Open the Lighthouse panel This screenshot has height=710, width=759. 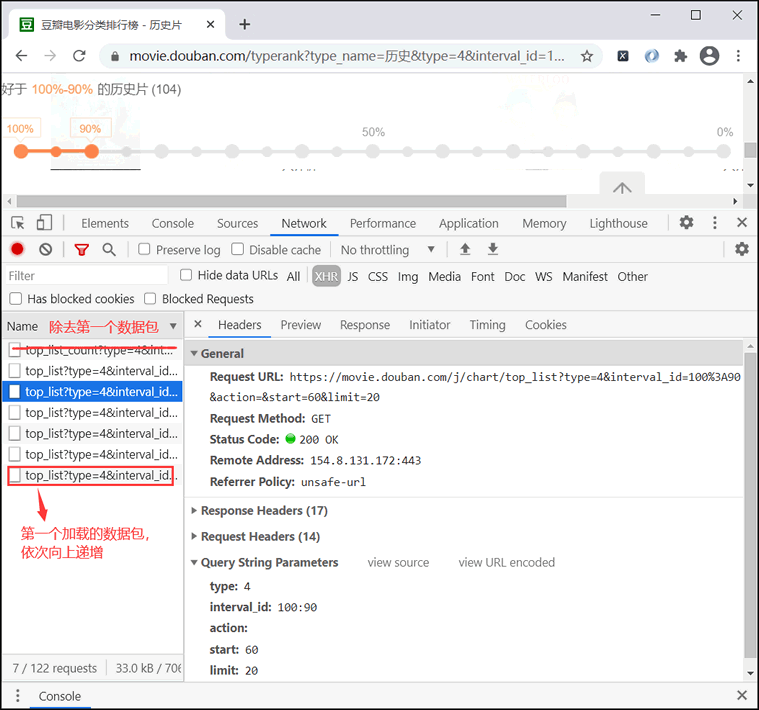618,223
